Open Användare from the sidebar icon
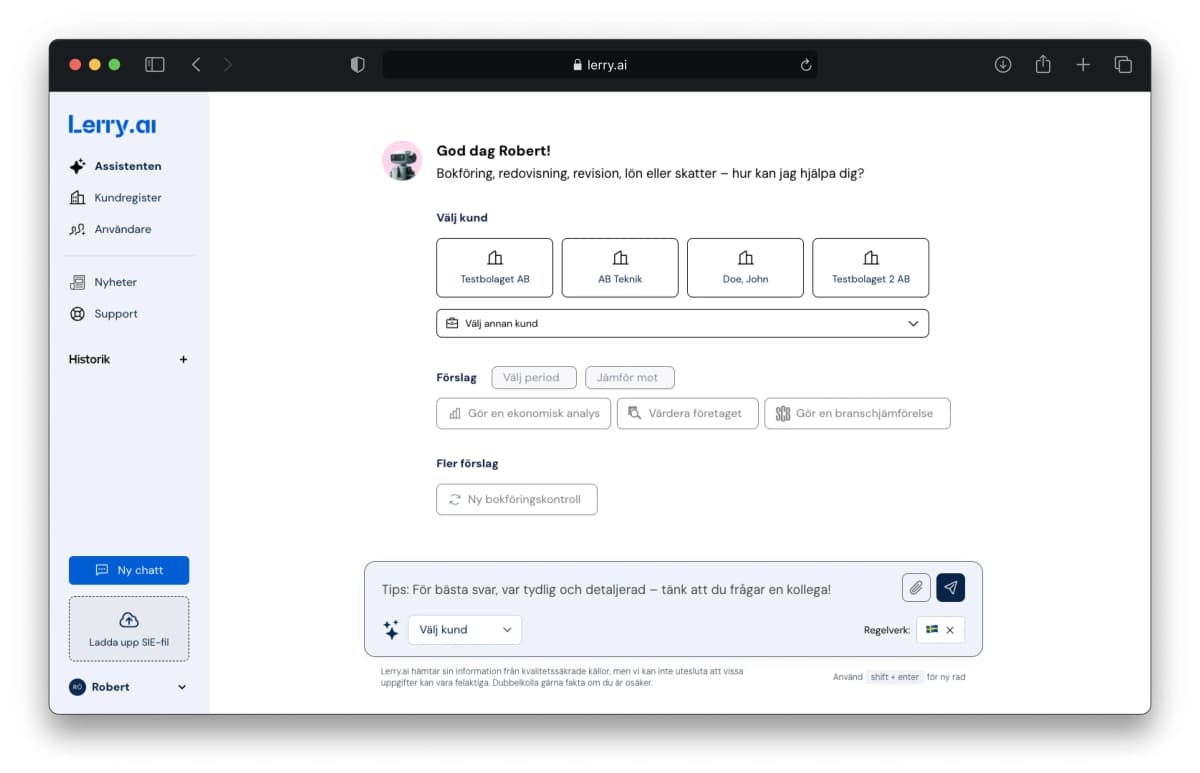This screenshot has height=773, width=1200. pos(77,229)
